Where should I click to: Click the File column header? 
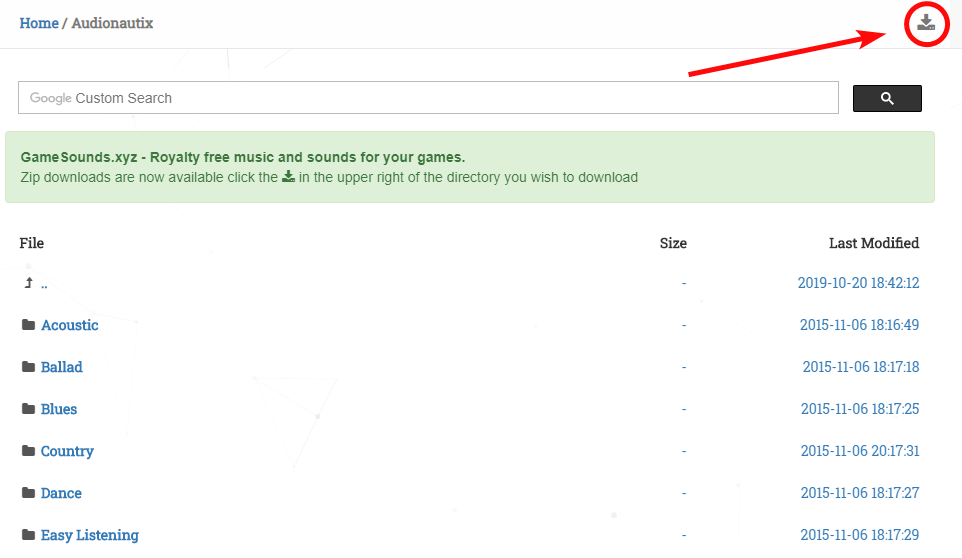tap(31, 243)
